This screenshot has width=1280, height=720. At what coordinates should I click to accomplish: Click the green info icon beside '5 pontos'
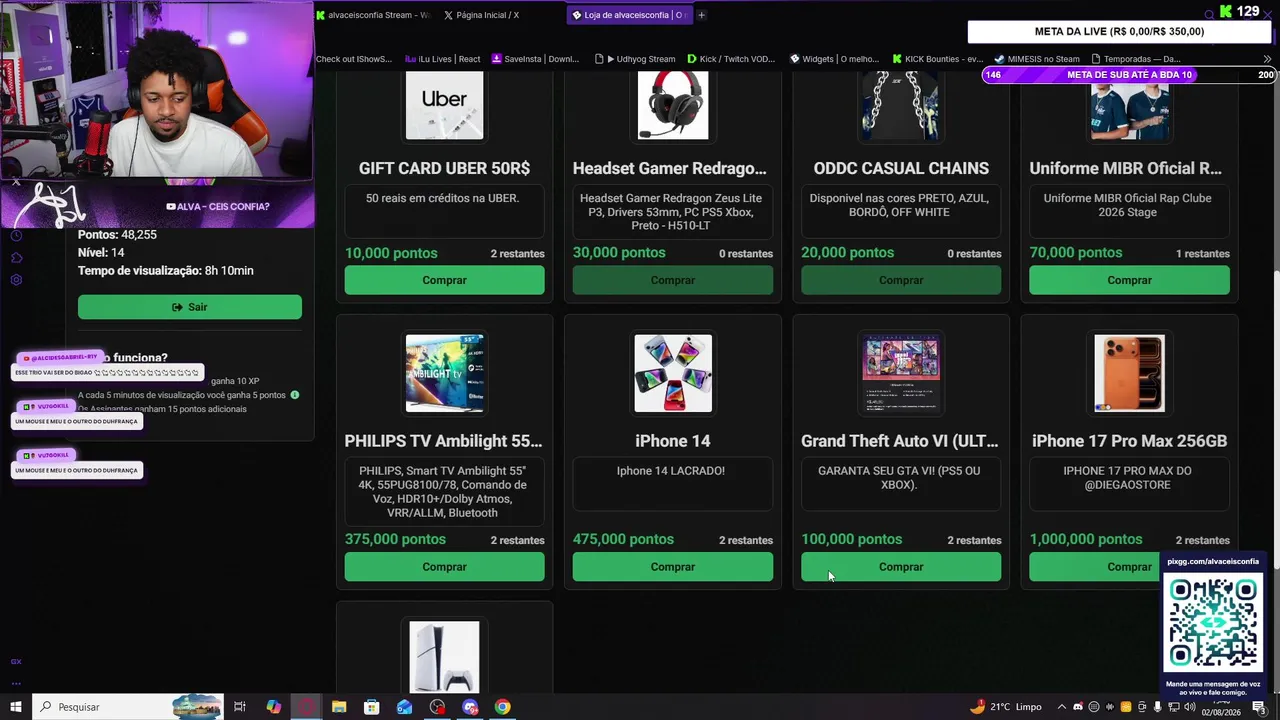(295, 395)
